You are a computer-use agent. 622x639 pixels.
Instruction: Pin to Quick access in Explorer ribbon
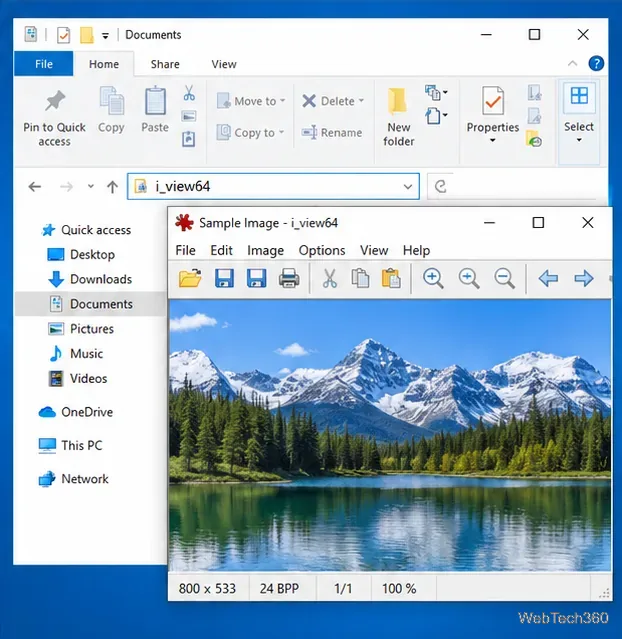tap(55, 118)
